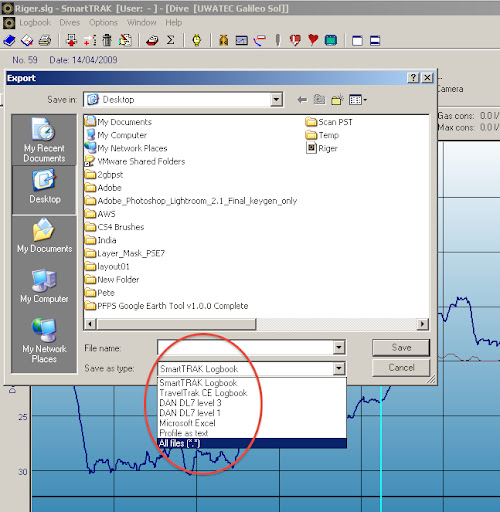Screen dimensions: 500x512
Task: Click the blank window layout icon
Action: pyautogui.click(x=357, y=41)
